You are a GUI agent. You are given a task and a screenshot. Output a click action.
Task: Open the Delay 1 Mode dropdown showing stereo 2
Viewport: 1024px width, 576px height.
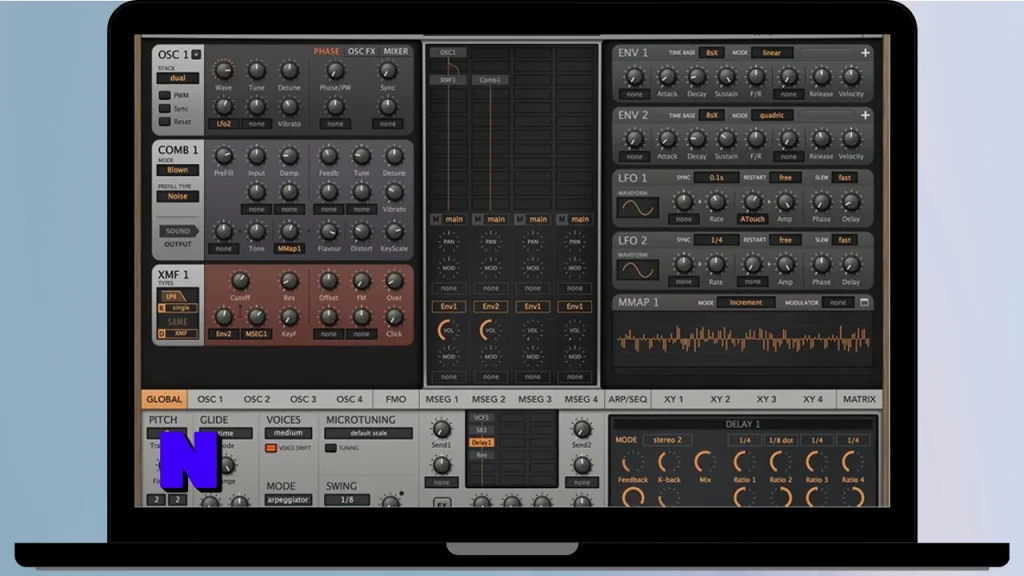tap(667, 440)
